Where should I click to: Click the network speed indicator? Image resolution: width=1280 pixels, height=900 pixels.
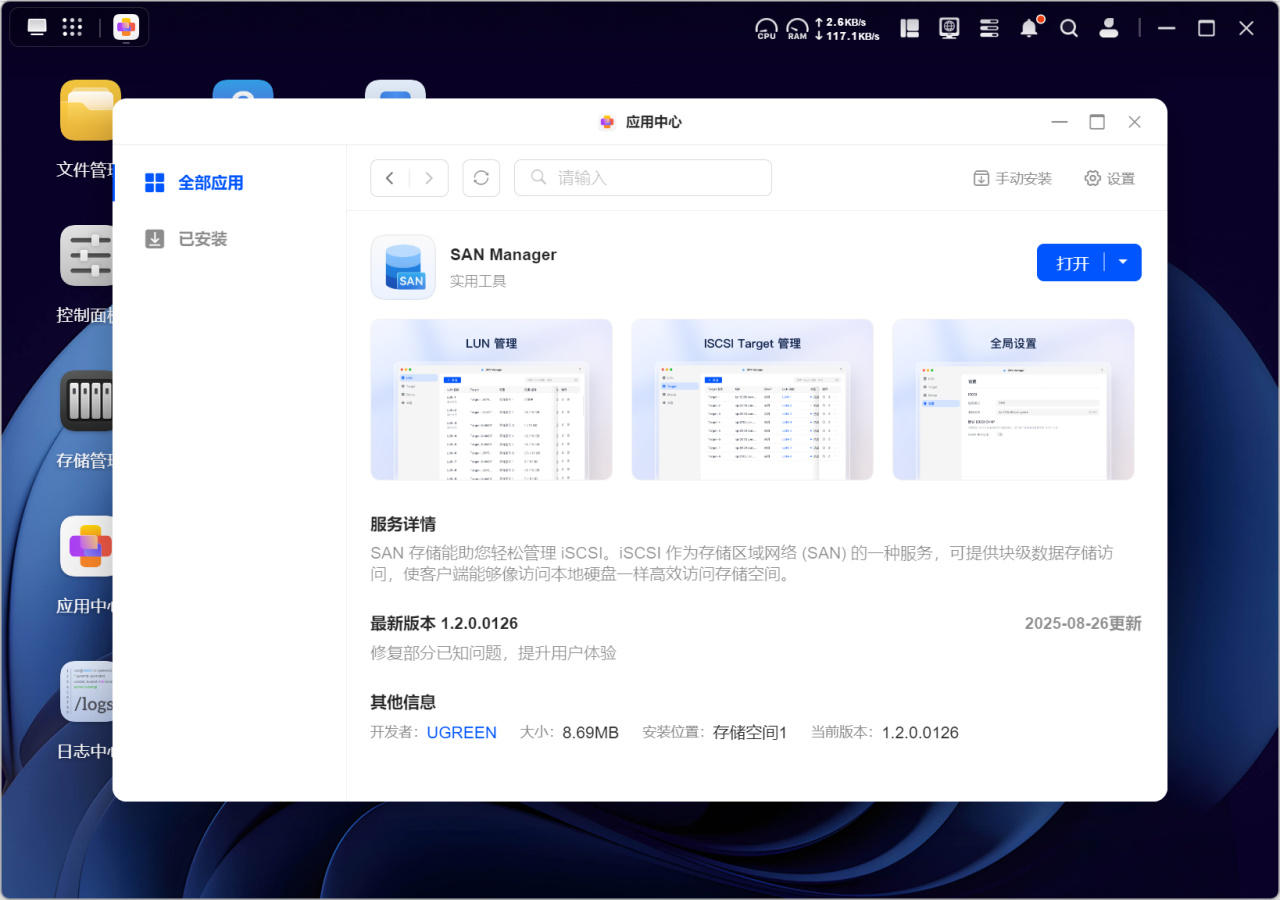[848, 29]
